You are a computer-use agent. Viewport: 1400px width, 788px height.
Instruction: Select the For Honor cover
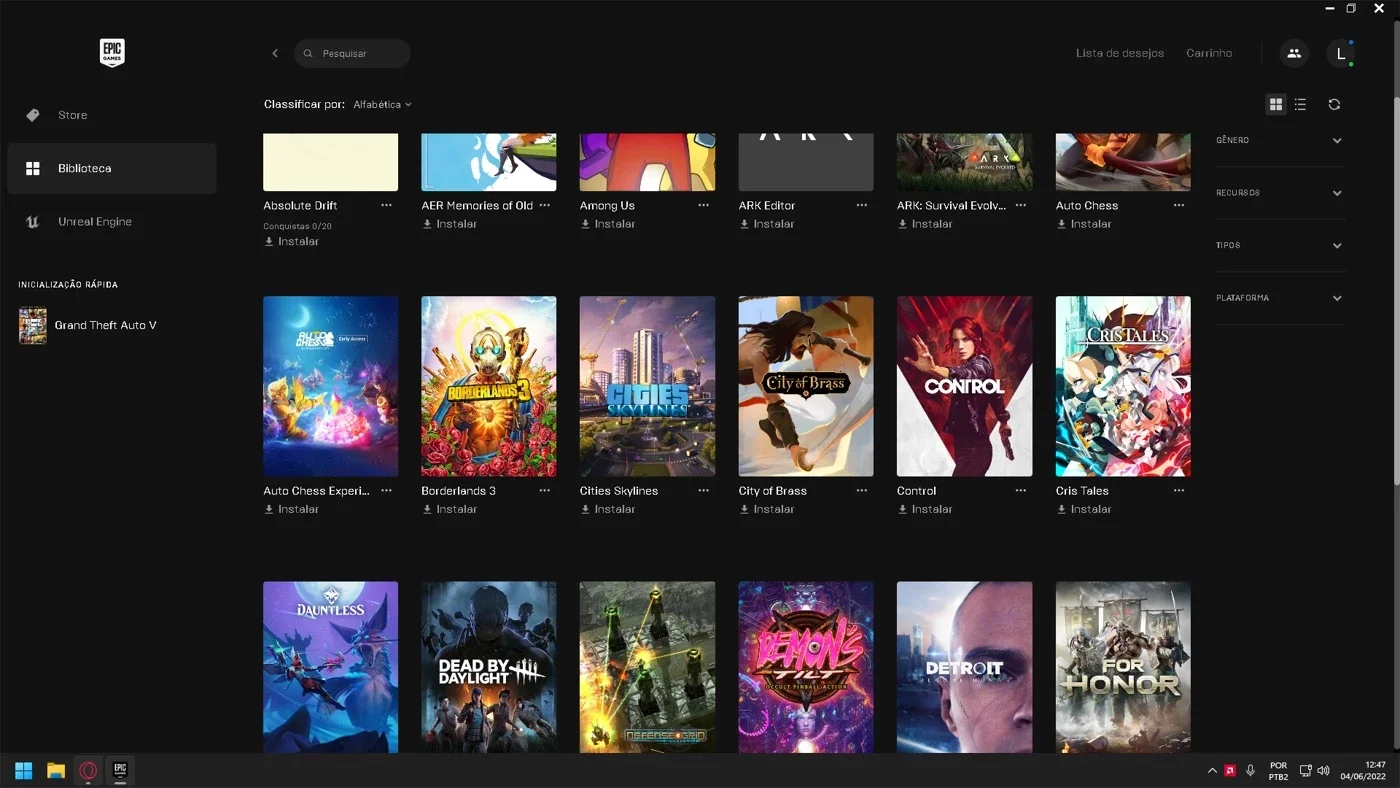click(x=1123, y=667)
